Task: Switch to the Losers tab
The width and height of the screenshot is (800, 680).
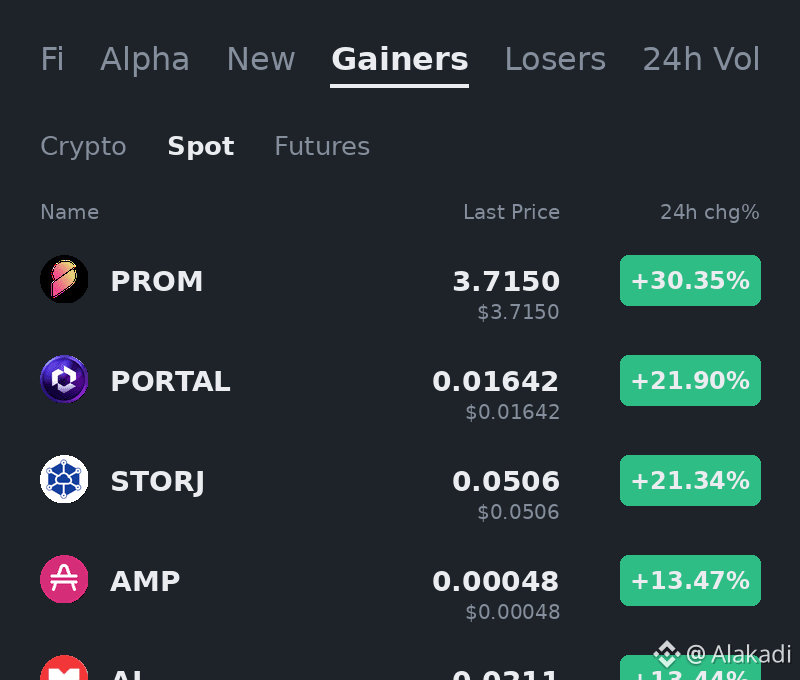Action: tap(555, 59)
